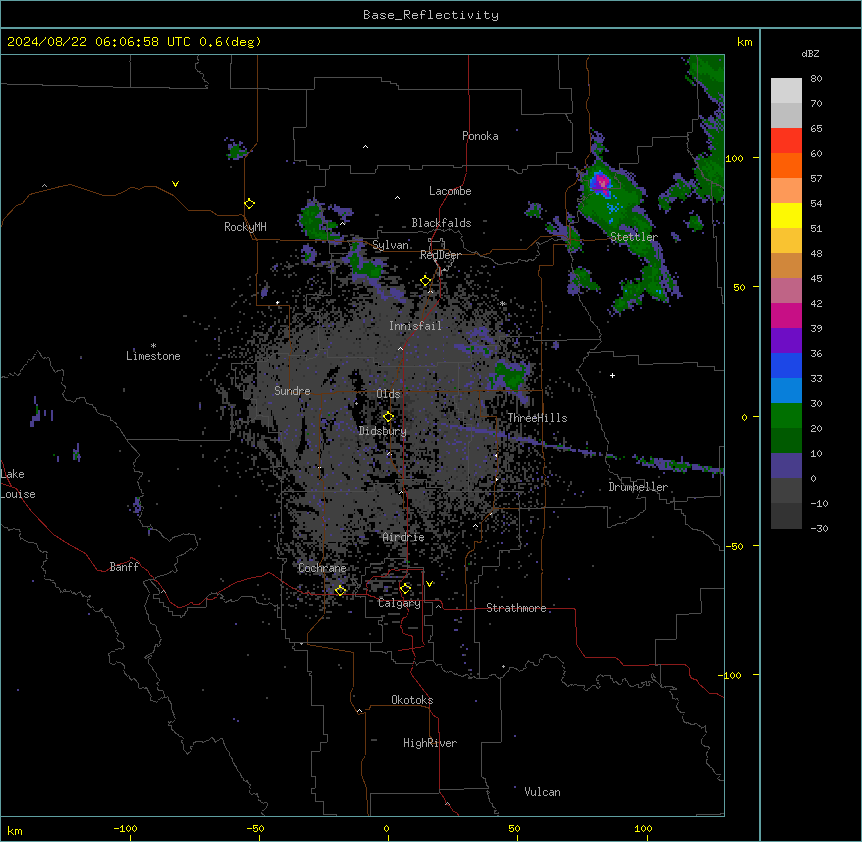The image size is (862, 842).
Task: Click the Calgary city label
Action: click(x=399, y=603)
